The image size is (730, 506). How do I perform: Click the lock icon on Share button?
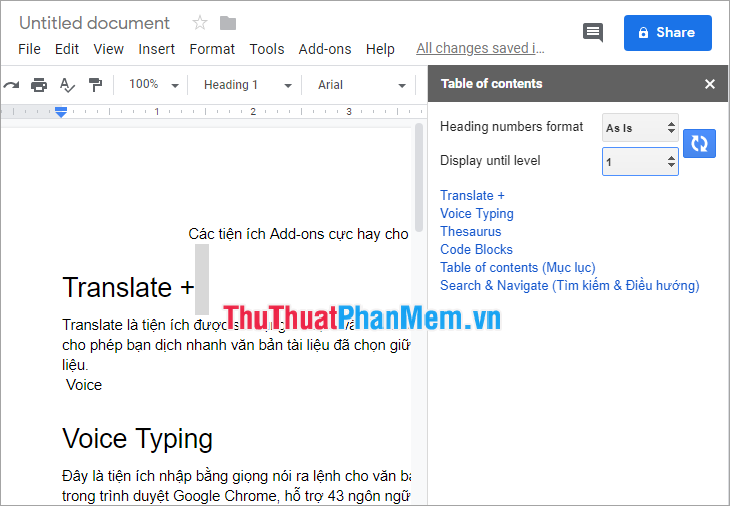click(x=643, y=33)
